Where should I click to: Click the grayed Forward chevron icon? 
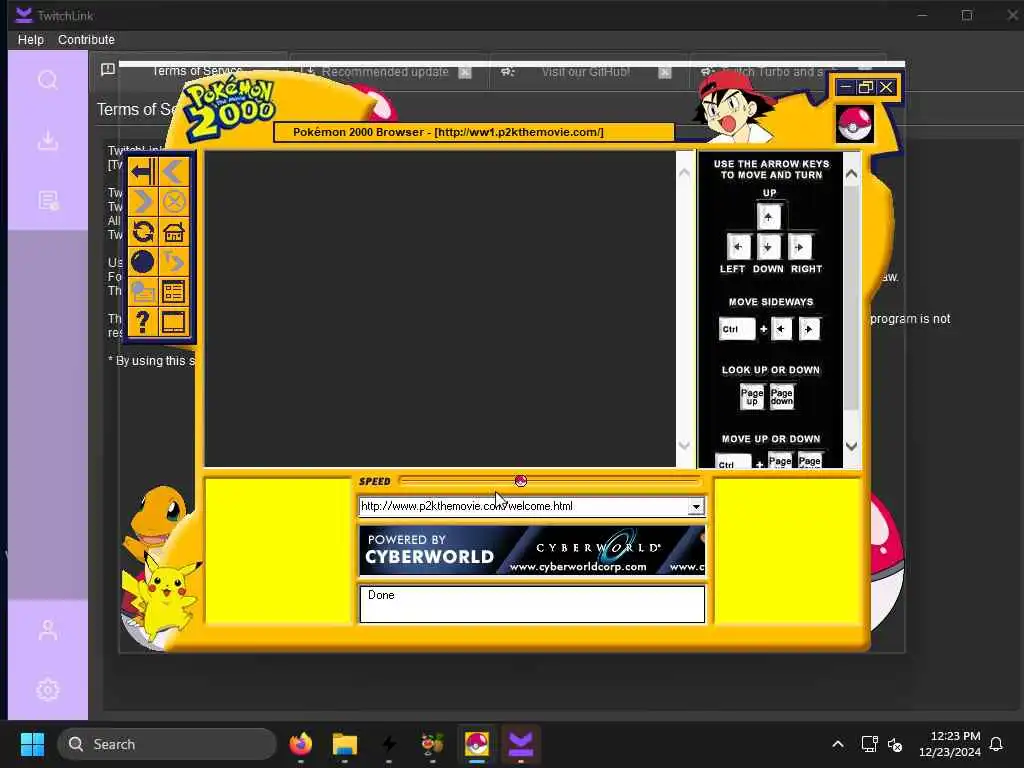point(142,202)
